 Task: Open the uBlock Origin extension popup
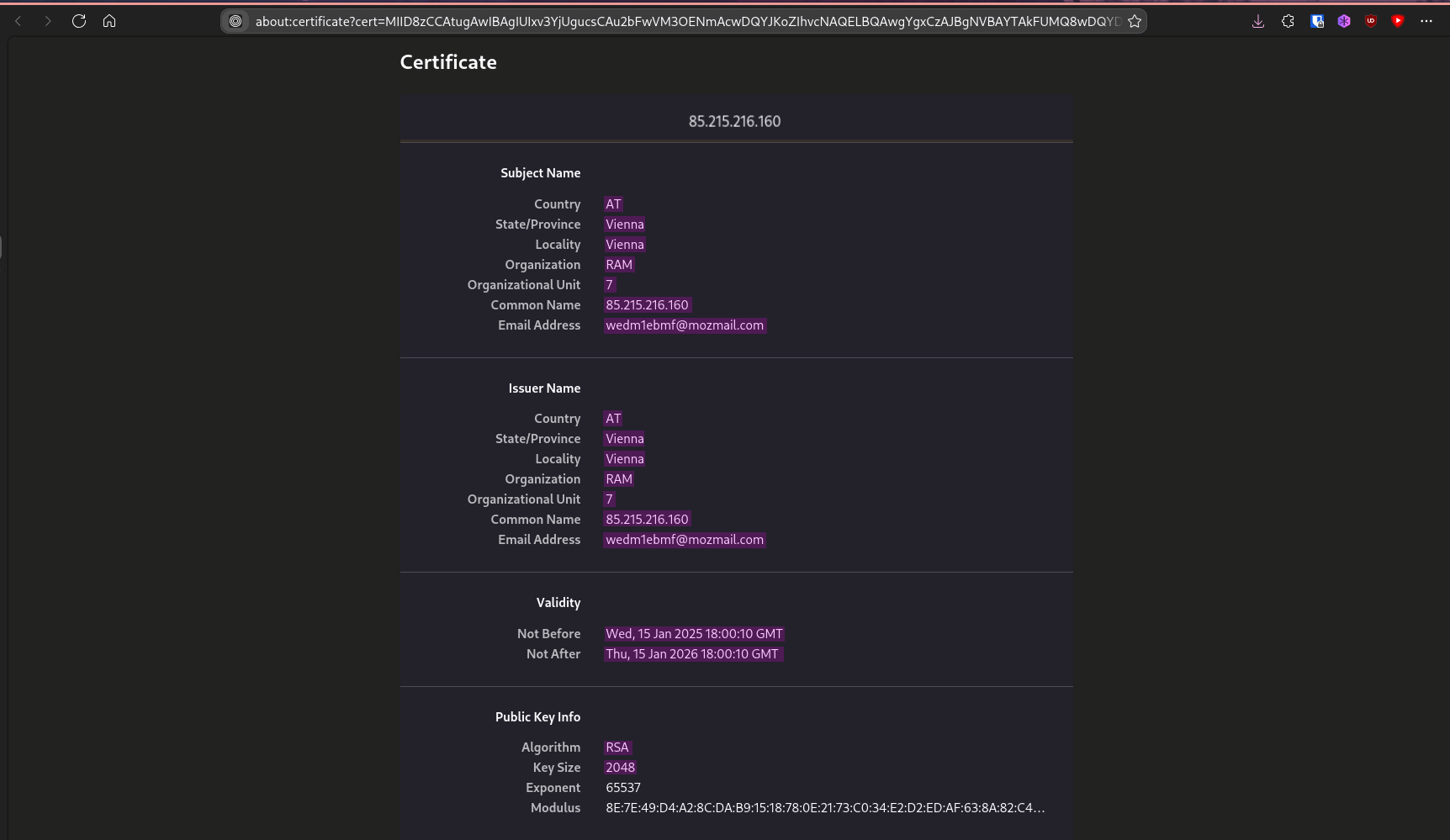(x=1371, y=21)
